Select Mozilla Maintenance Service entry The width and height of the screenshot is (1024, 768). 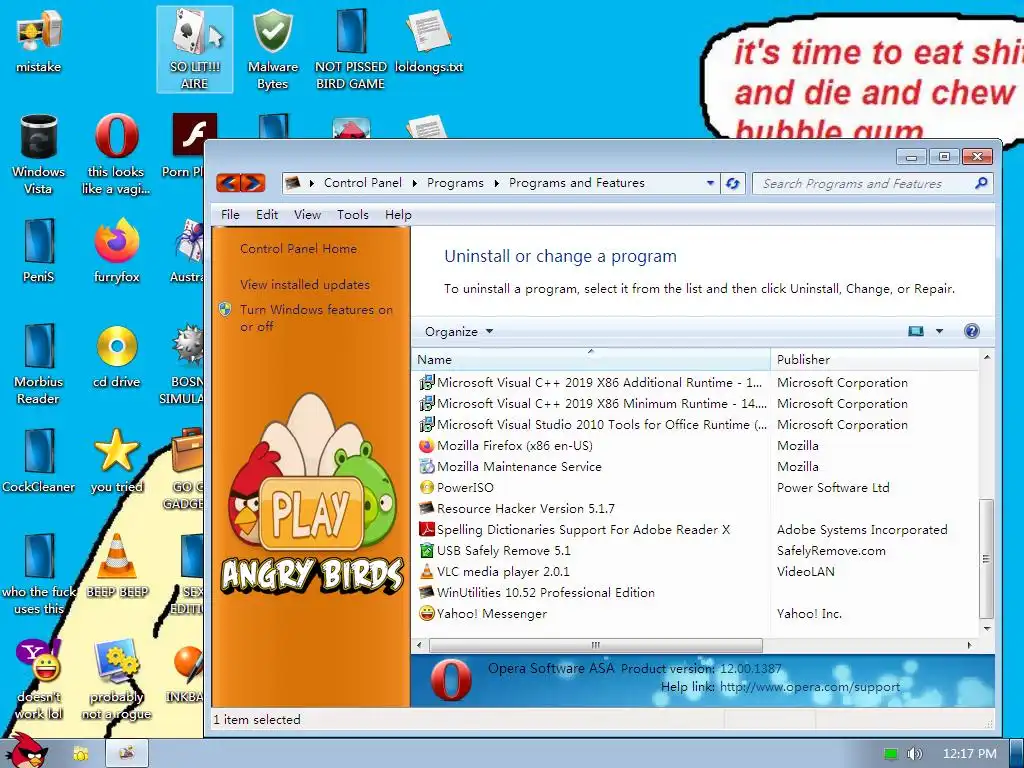[x=696, y=467]
